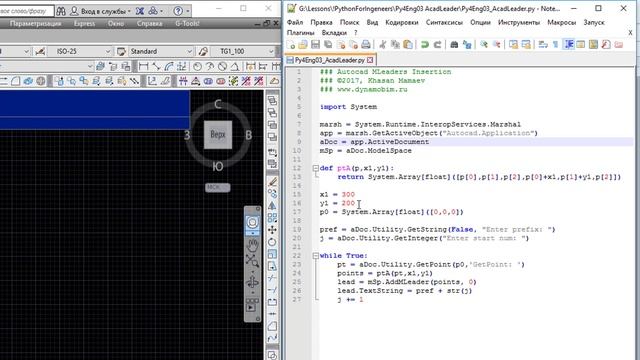Click linear dimension icon in AutoCAD toolbar
The image size is (640, 360).
[x=143, y=66]
